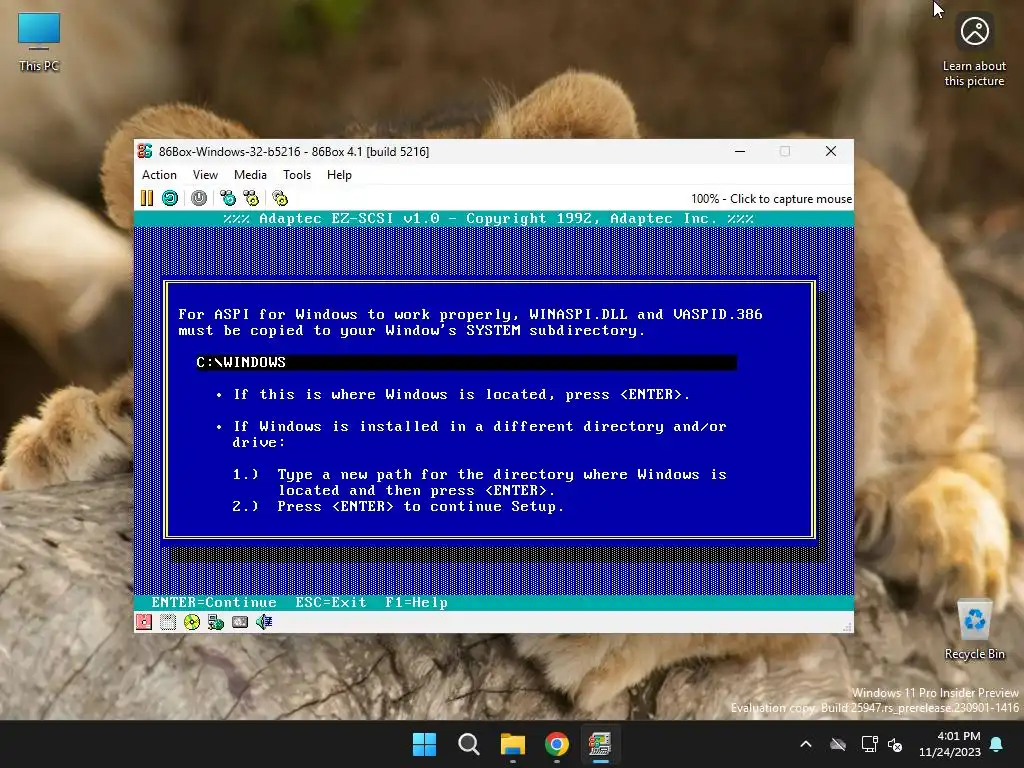Screen dimensions: 1024x768
Task: Click the 'F1=Help' hint text
Action: (x=416, y=602)
